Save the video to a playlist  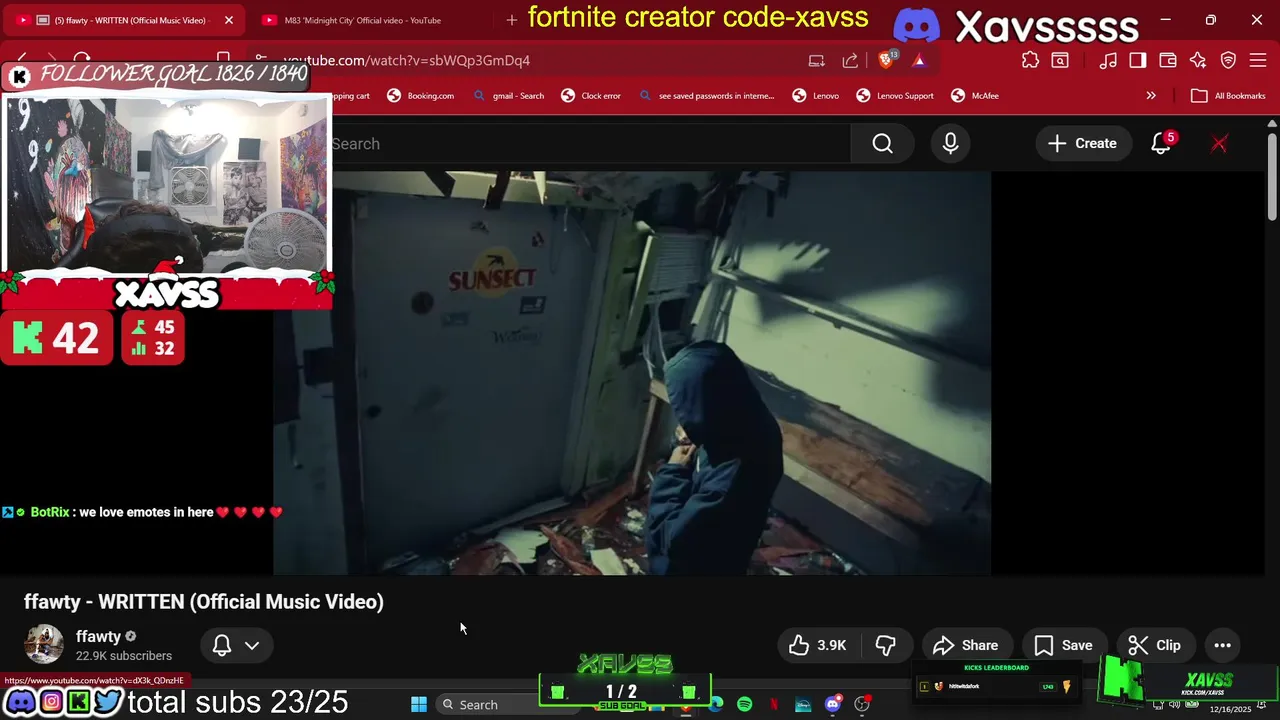coord(1064,645)
